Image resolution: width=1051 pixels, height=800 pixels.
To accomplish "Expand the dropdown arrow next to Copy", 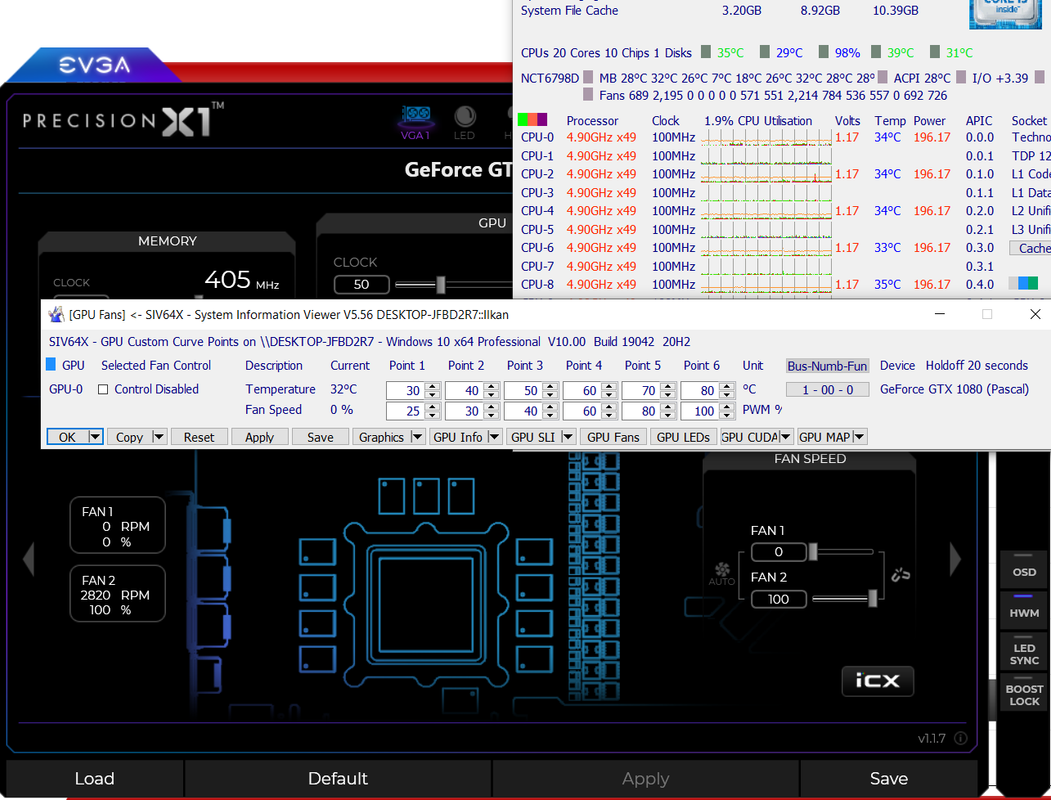I will click(x=159, y=437).
